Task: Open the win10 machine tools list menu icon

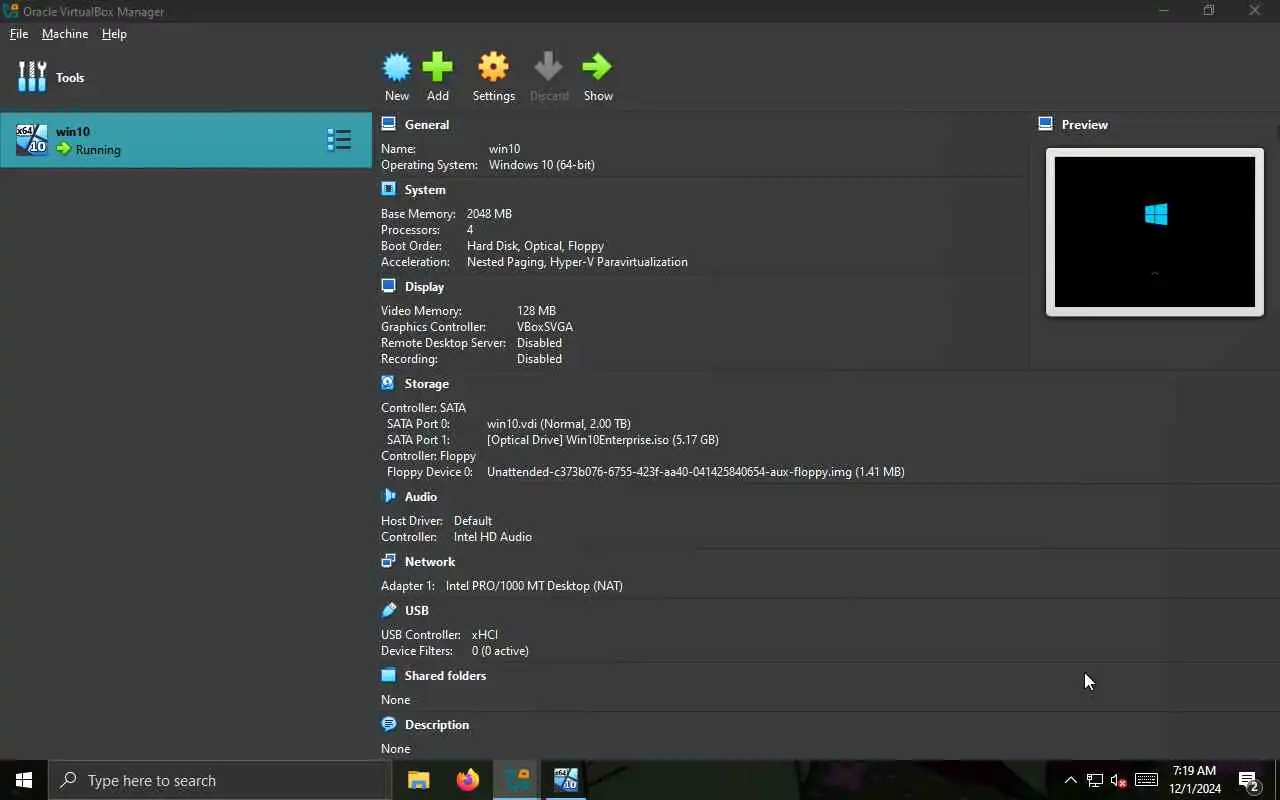Action: pyautogui.click(x=339, y=140)
